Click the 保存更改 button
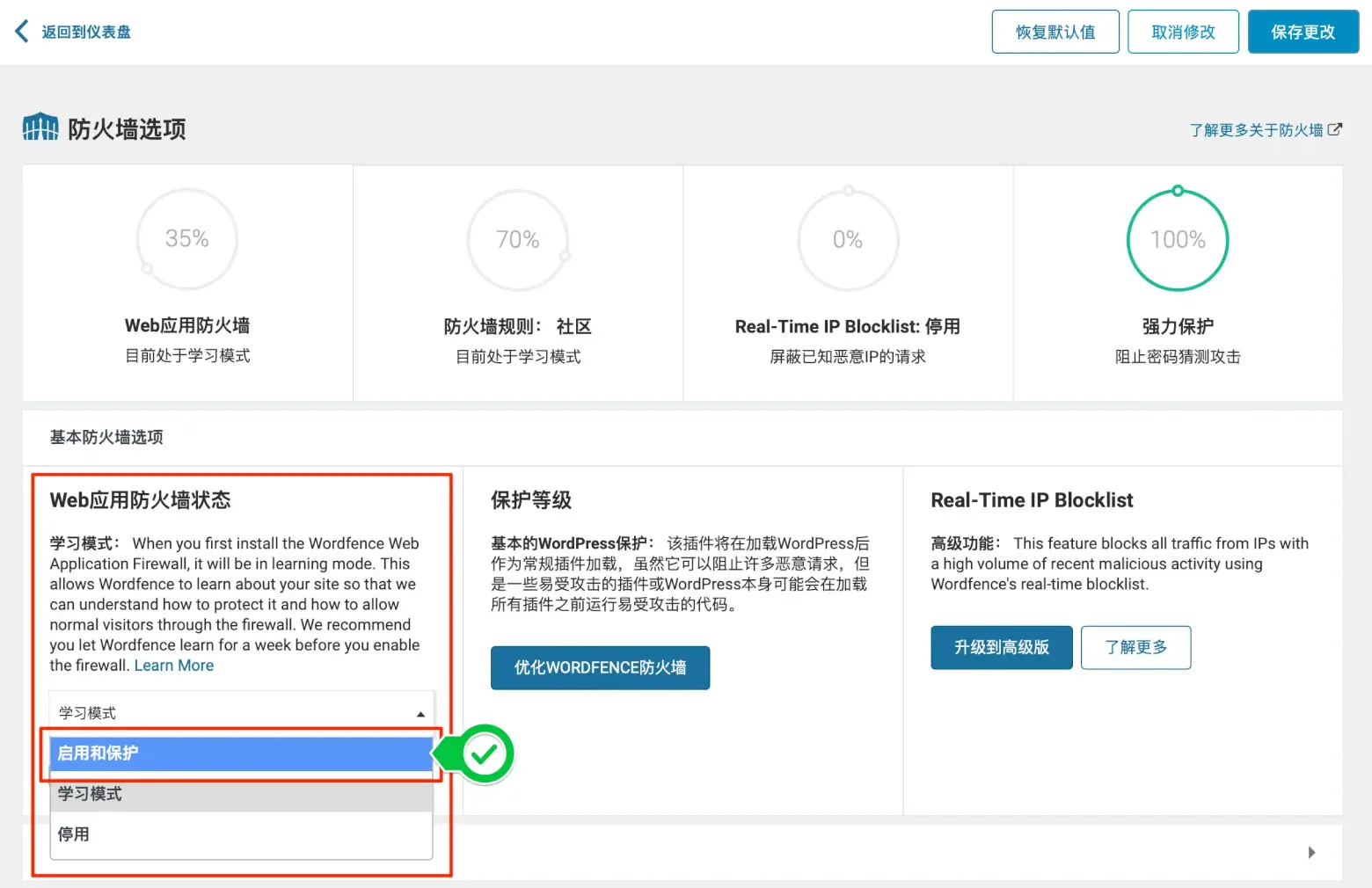 tap(1303, 32)
